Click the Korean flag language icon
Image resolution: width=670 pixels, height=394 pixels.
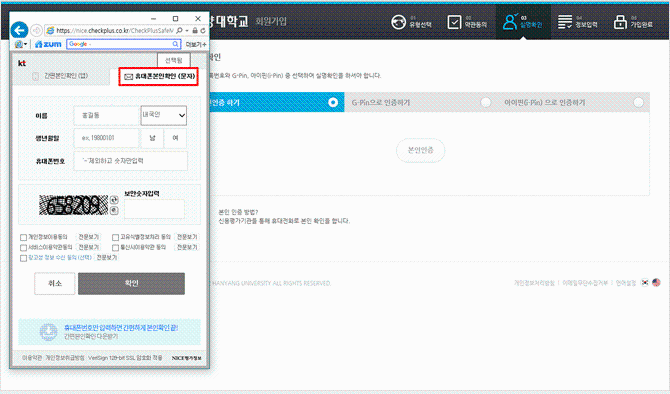(645, 282)
